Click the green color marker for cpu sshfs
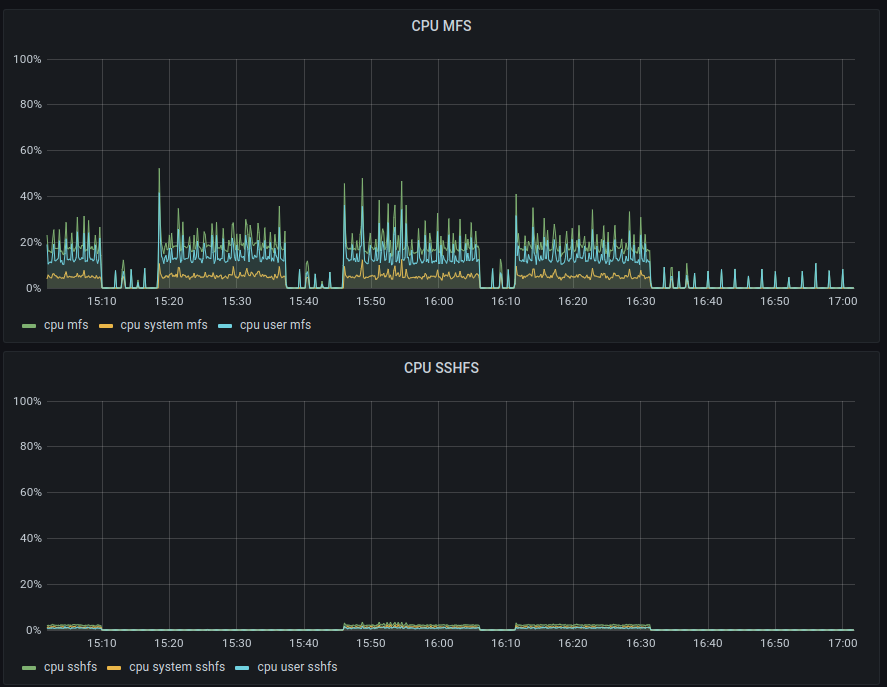This screenshot has height=687, width=887. (28, 668)
